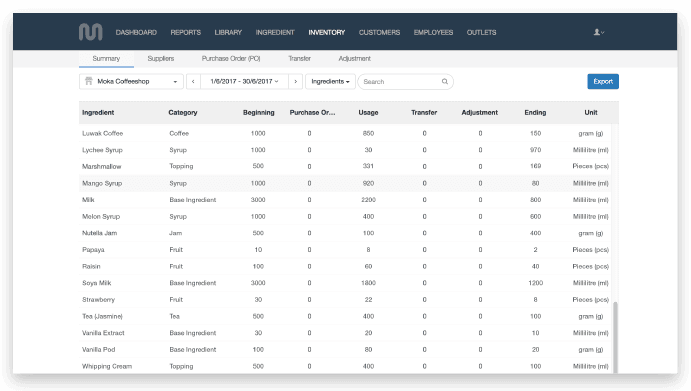691x391 pixels.
Task: Select the Mango Syrup row
Action: [345, 183]
